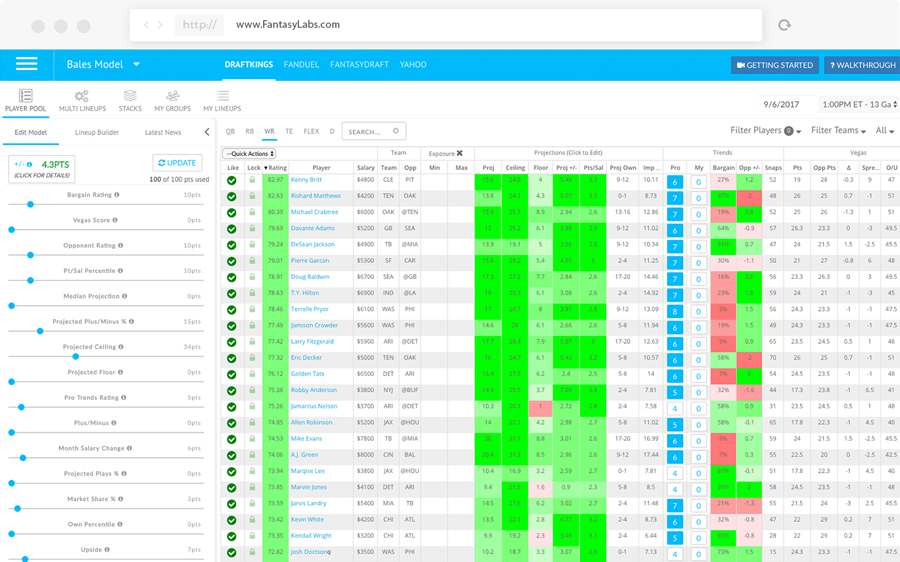Click the 9/6/2017 date field
The width and height of the screenshot is (900, 562).
786,104
